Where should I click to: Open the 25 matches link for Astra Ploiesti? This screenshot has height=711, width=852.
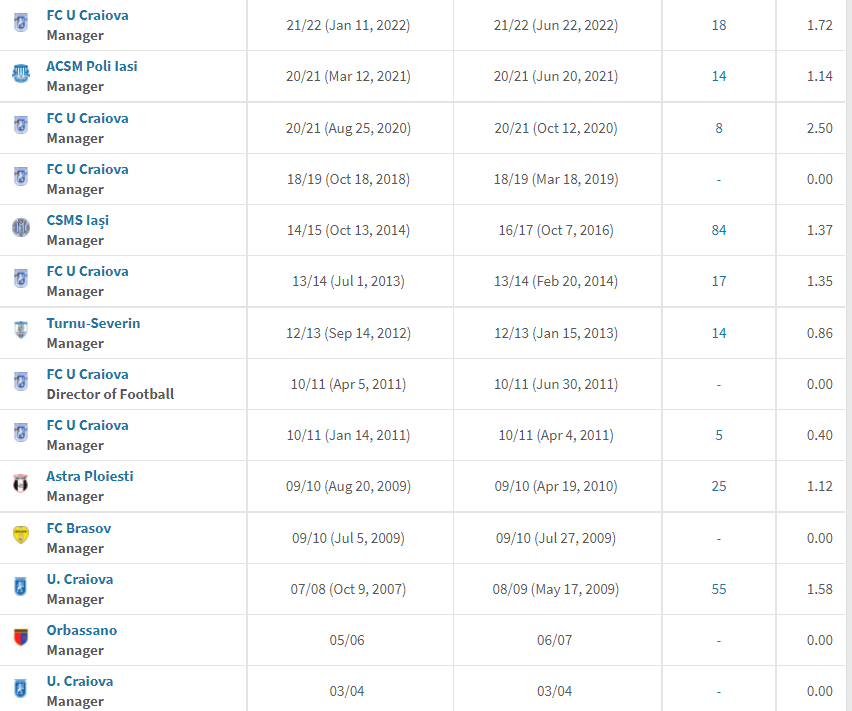[x=719, y=486]
